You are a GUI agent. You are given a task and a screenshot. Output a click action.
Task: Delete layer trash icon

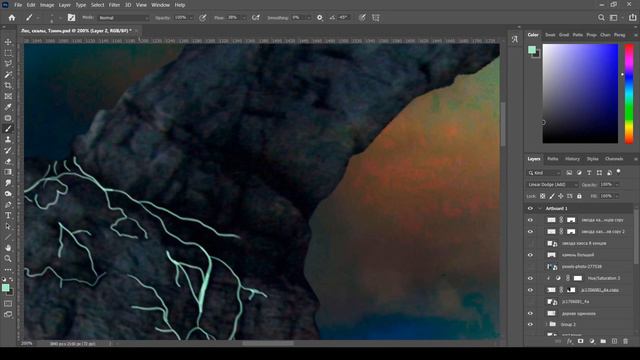tap(625, 341)
